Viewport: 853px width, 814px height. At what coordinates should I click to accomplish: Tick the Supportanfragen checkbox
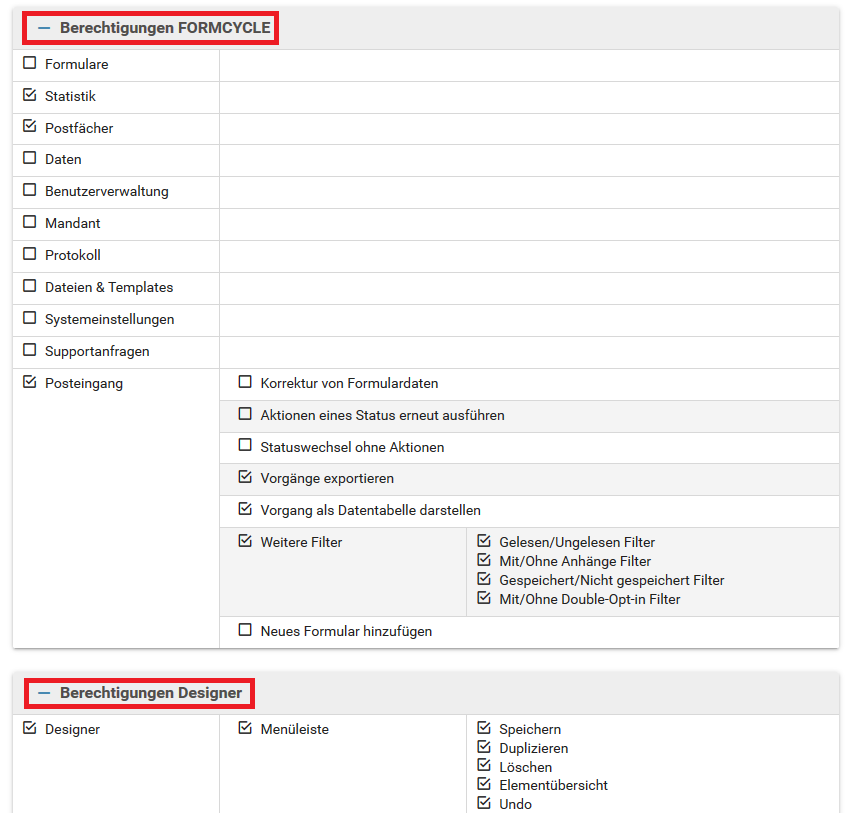click(x=29, y=350)
